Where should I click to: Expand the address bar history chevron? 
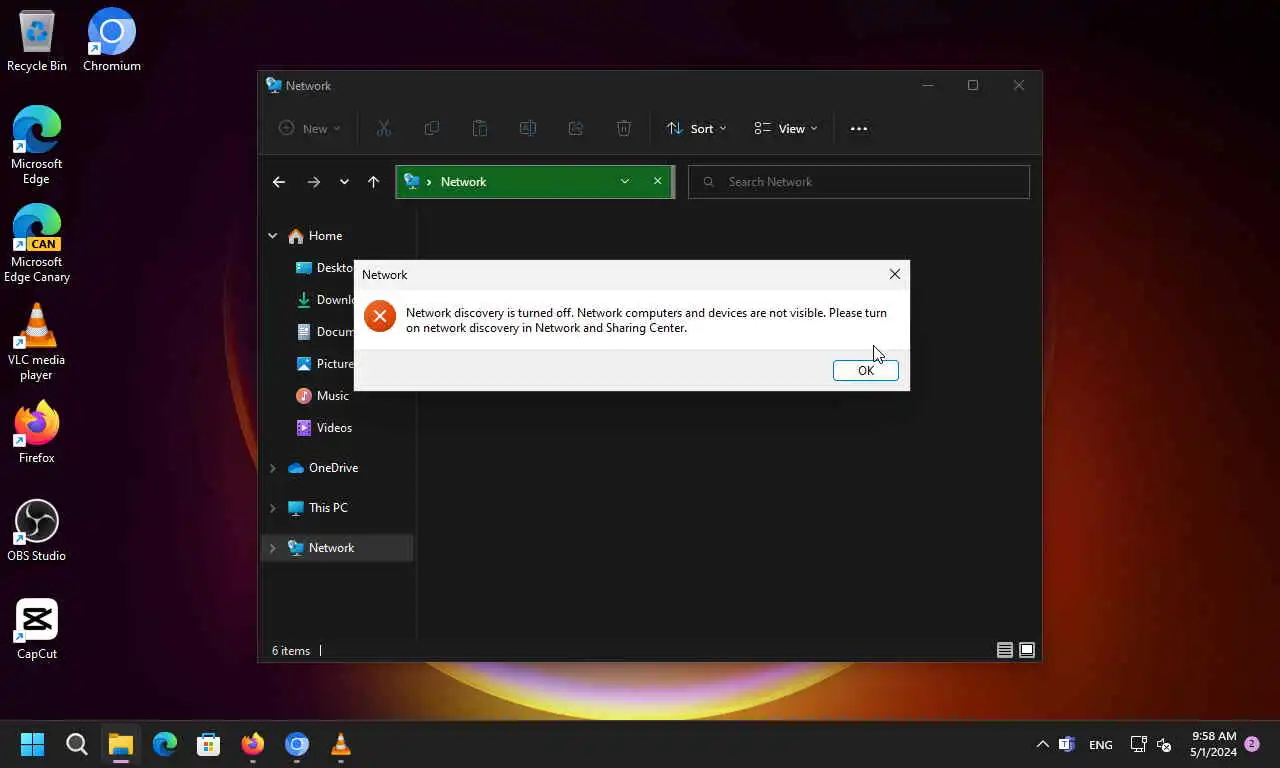point(624,181)
